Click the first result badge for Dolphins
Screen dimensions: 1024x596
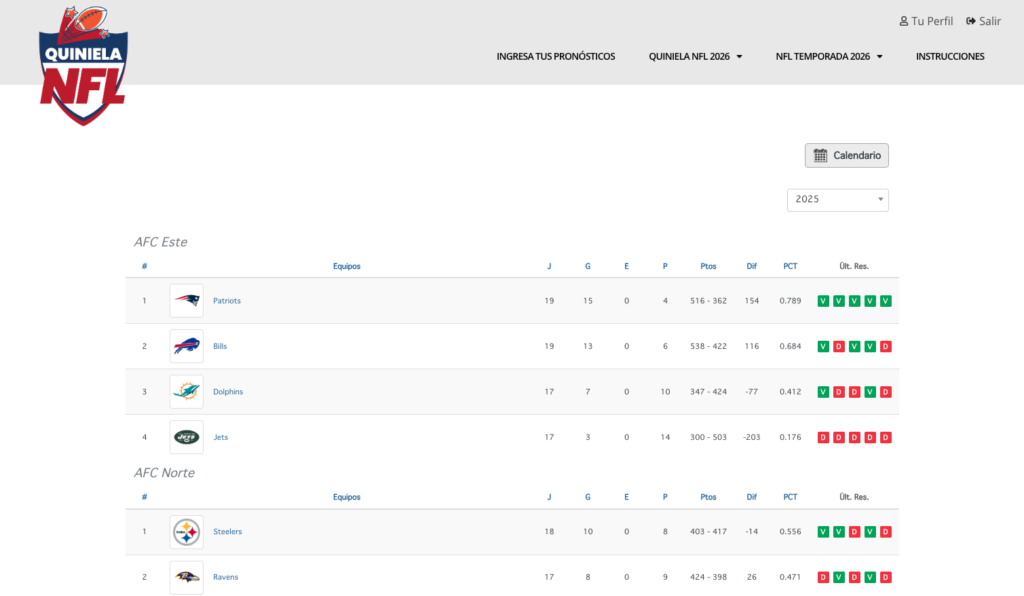pyautogui.click(x=823, y=392)
